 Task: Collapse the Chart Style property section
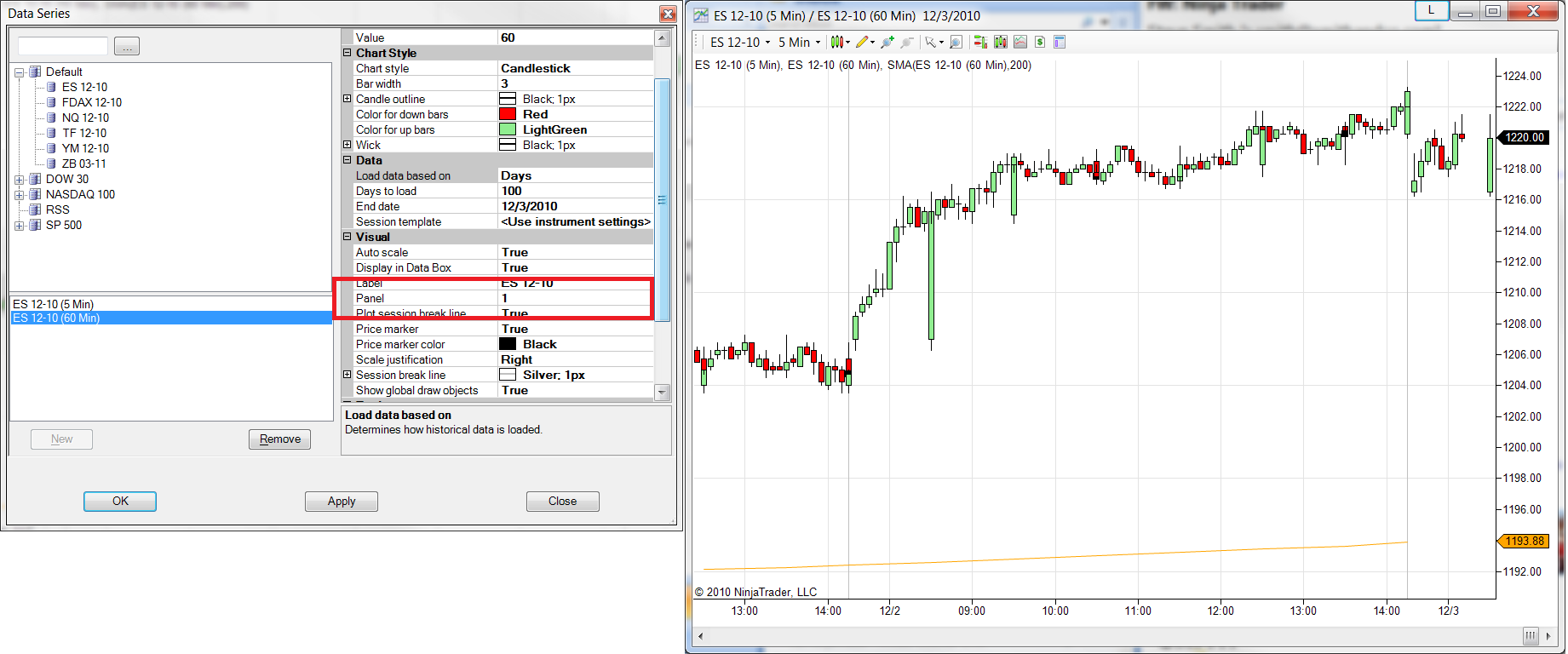pos(347,53)
